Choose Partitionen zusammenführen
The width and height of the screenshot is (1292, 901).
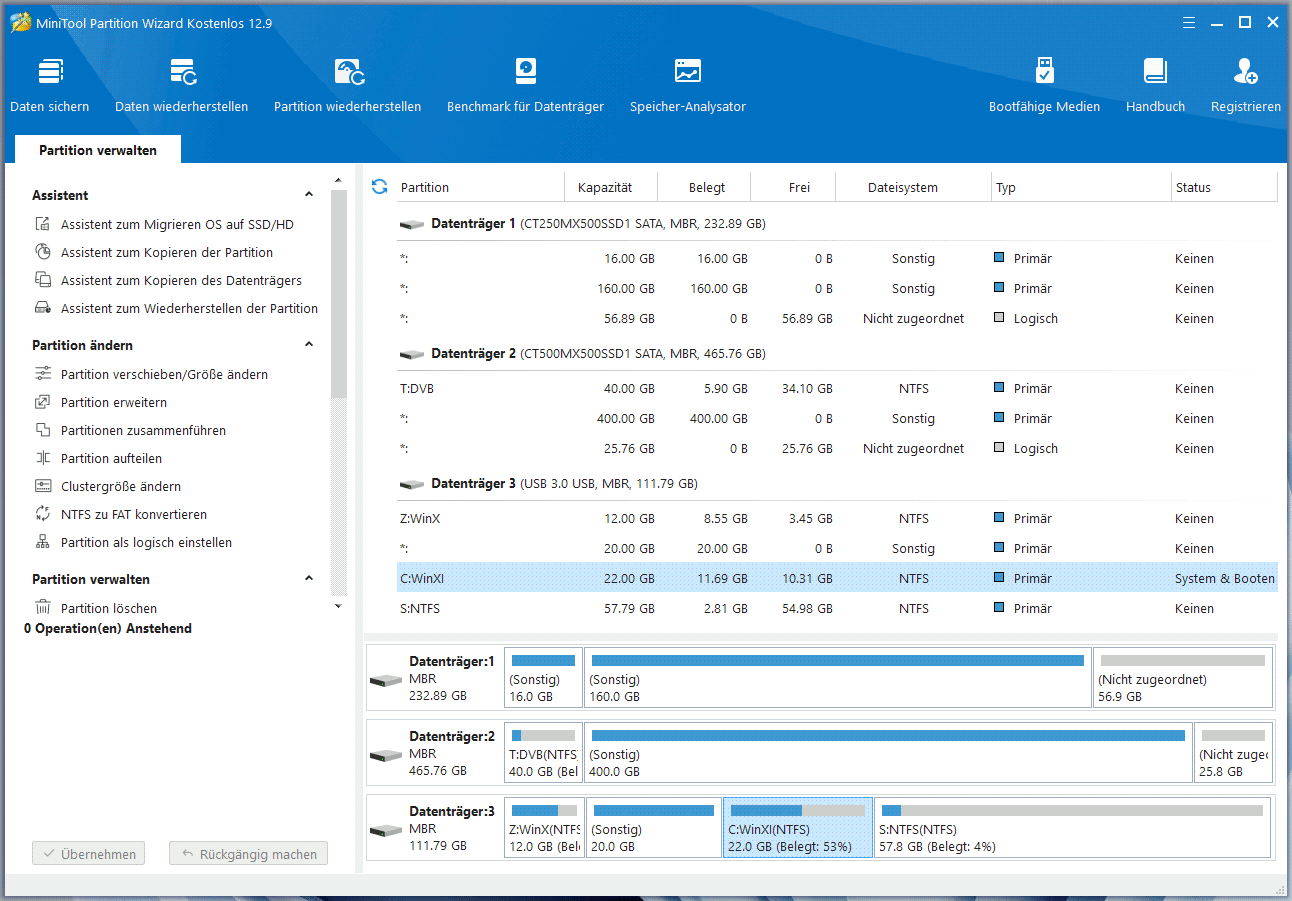(143, 431)
